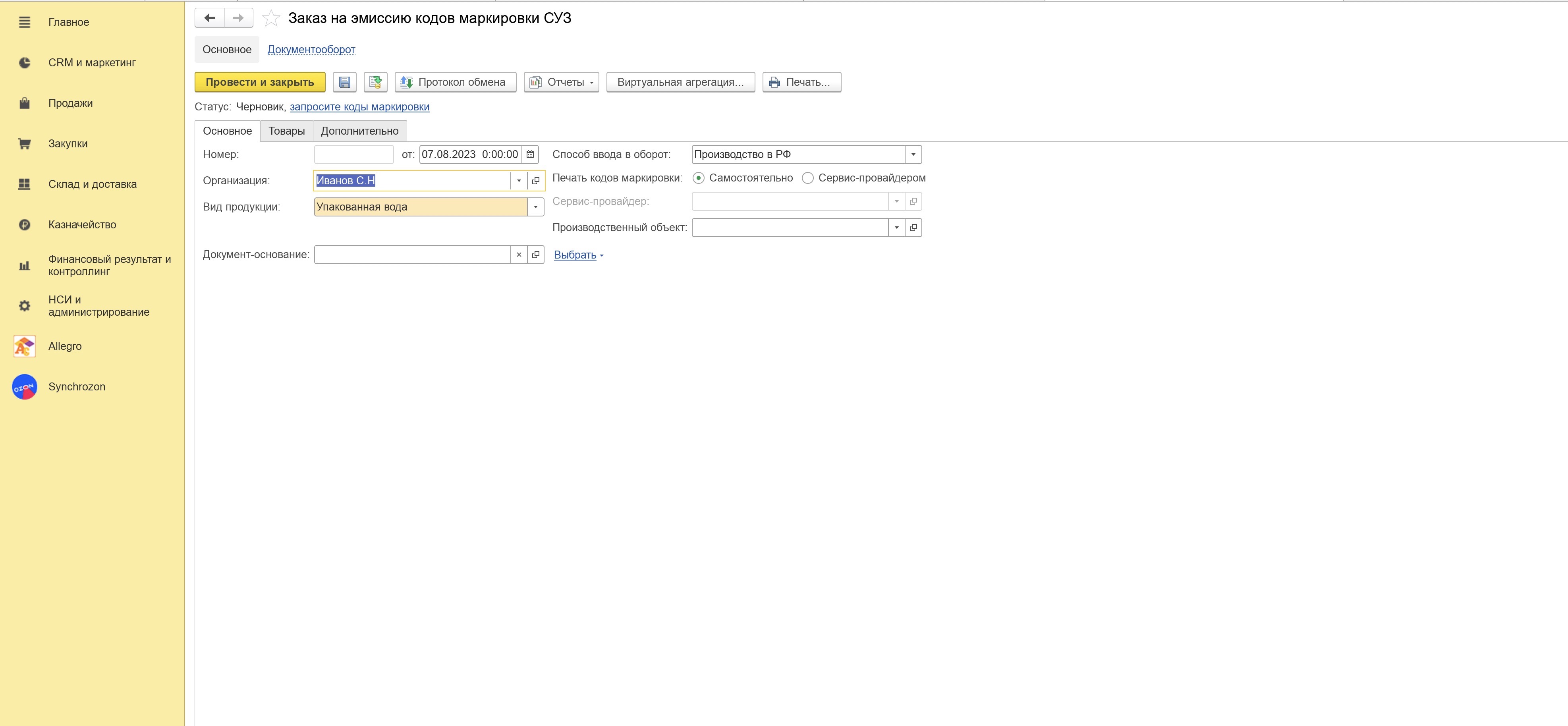Click the back navigation arrow

[209, 17]
